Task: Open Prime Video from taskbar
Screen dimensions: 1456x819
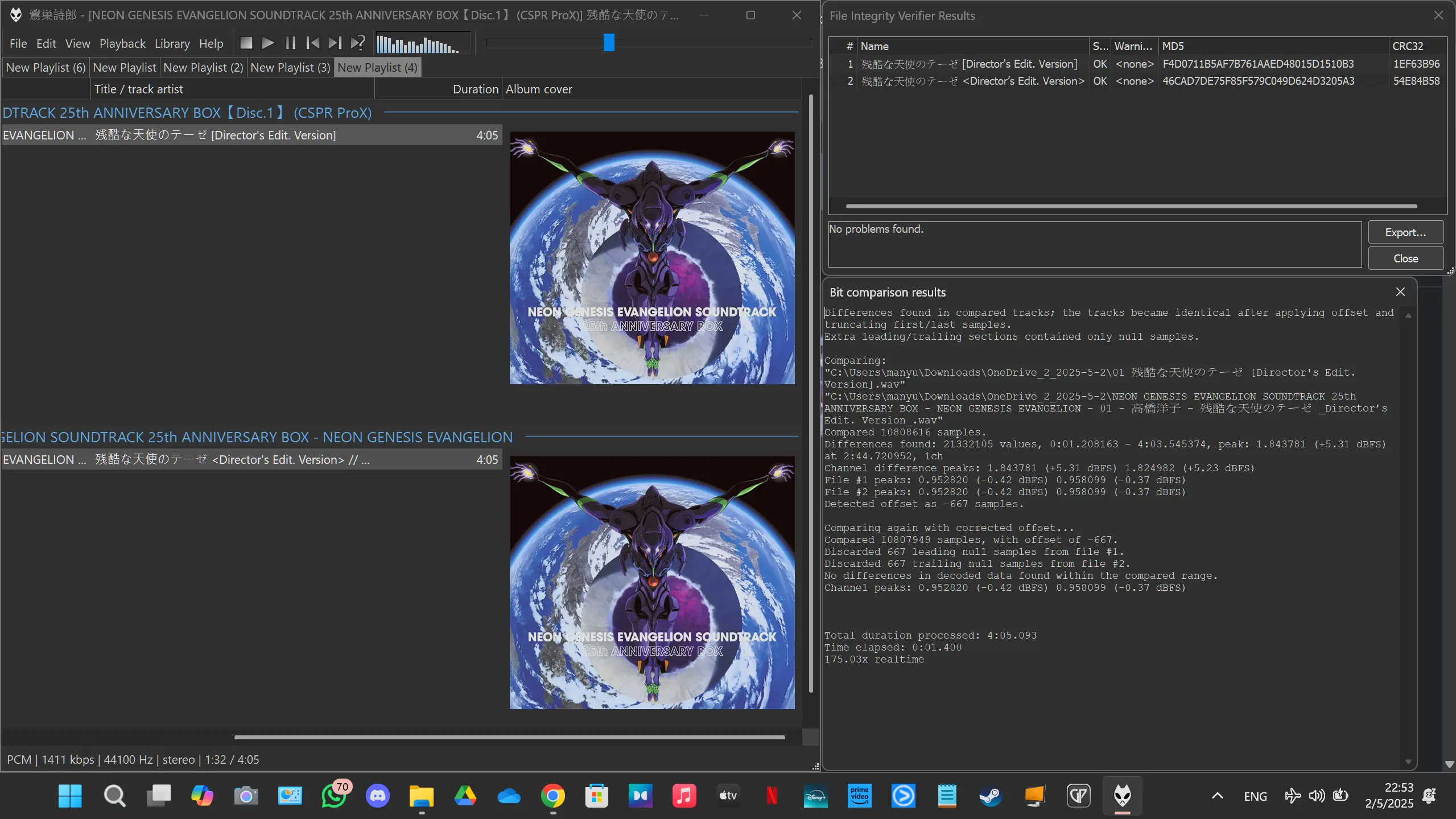Action: (x=860, y=796)
